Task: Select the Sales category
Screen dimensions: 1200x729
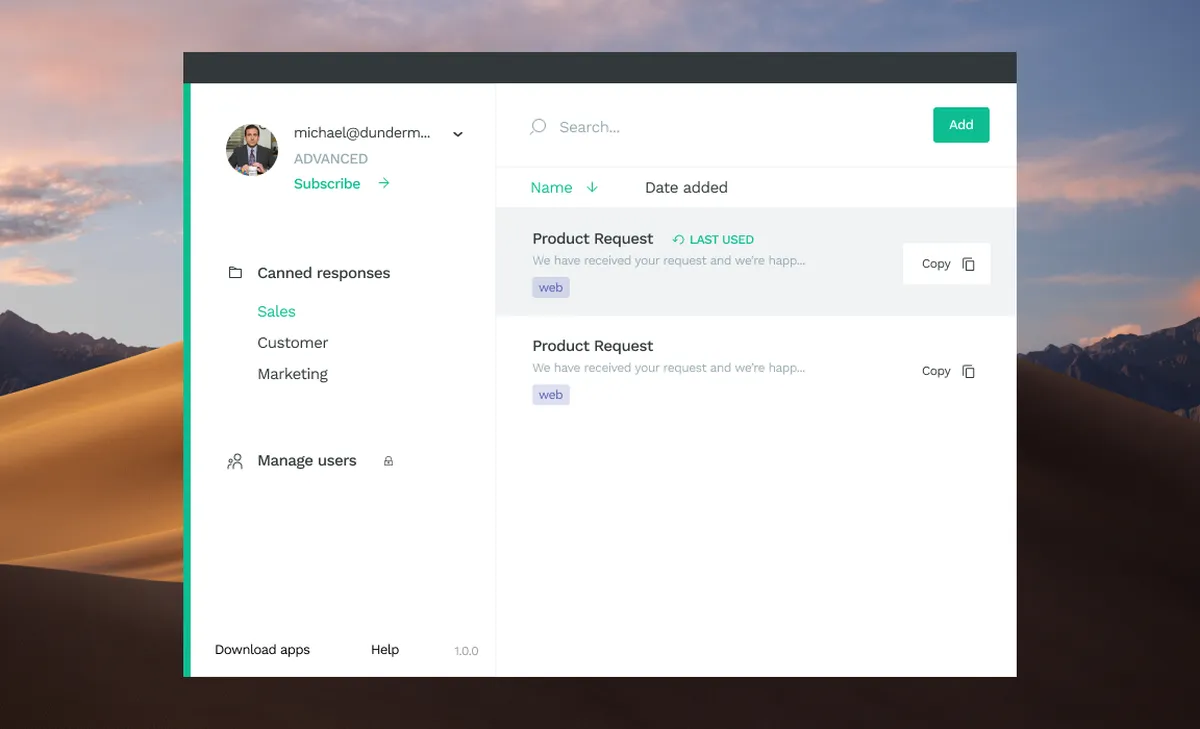Action: pos(276,312)
